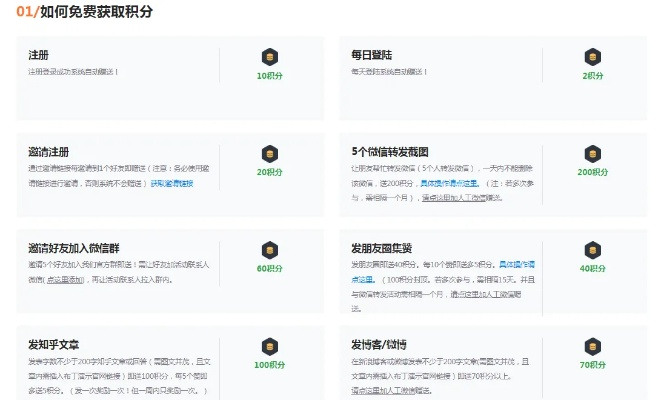This screenshot has height=400, width=661.
Task: Click the 发知乎文章 card heading
Action: click(55, 343)
